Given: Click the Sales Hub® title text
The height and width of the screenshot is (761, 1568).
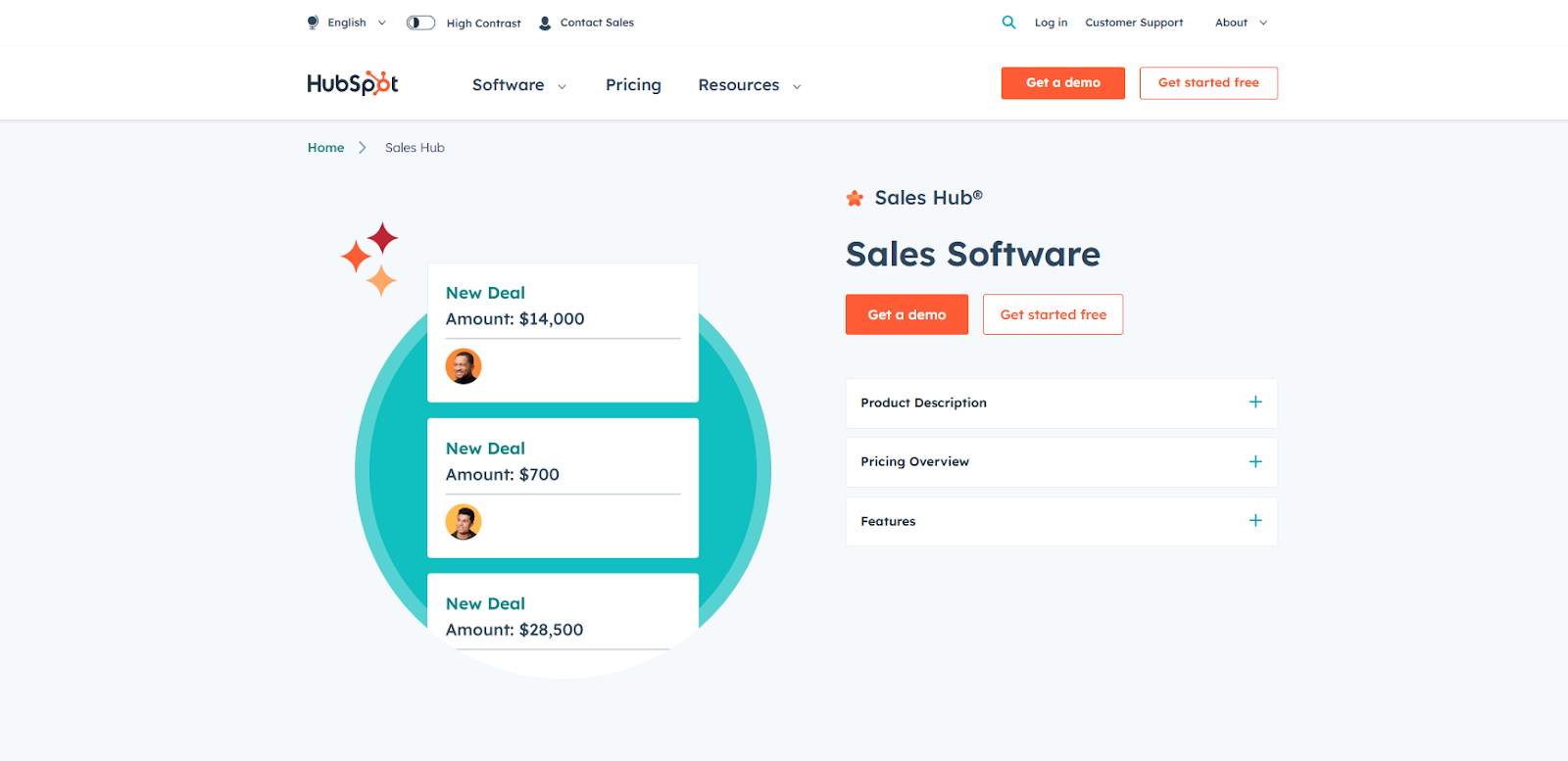Looking at the screenshot, I should 928,198.
